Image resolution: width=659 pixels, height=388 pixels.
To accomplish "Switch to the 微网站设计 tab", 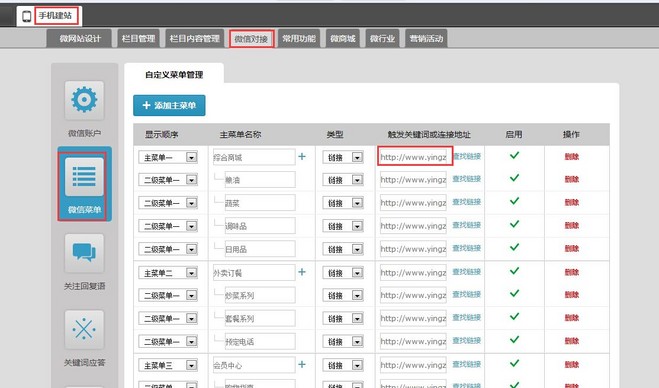I will coord(79,39).
